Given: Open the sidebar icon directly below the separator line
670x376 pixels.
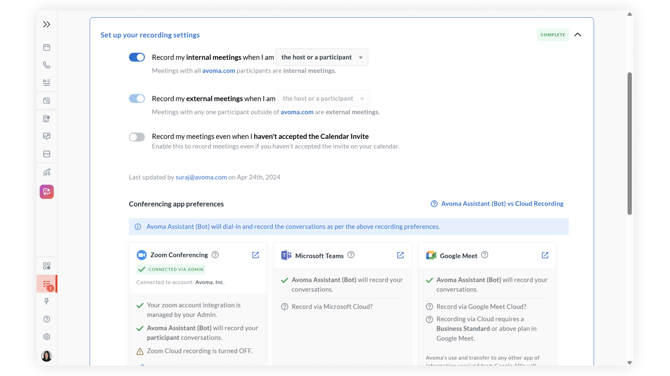Looking at the screenshot, I should coord(47,101).
